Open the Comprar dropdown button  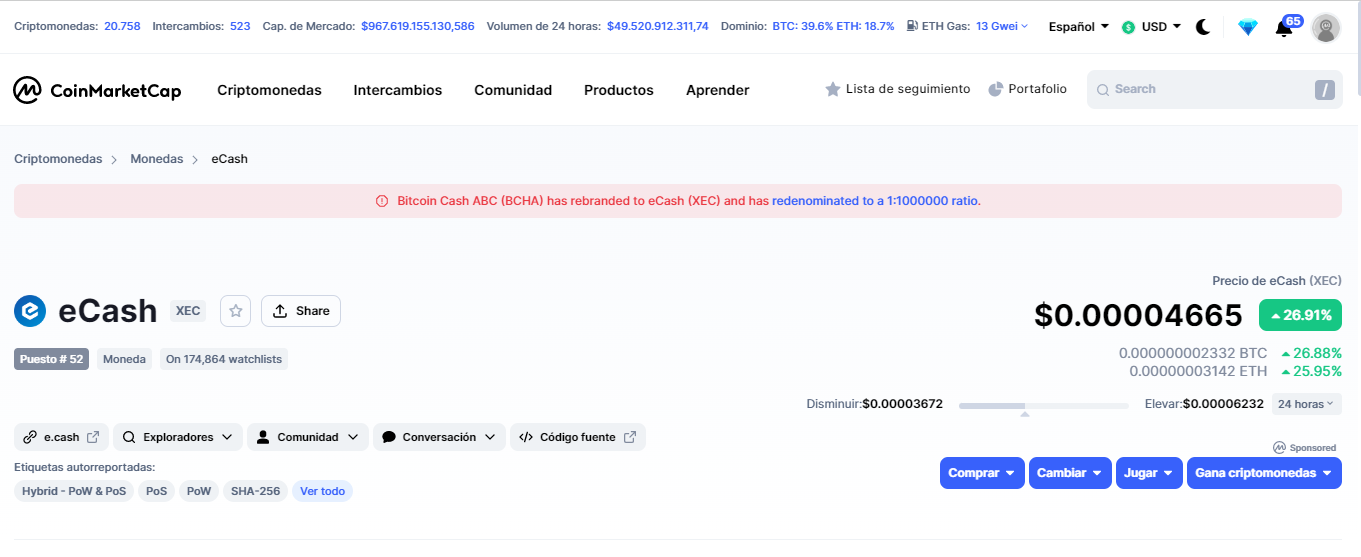tap(982, 473)
